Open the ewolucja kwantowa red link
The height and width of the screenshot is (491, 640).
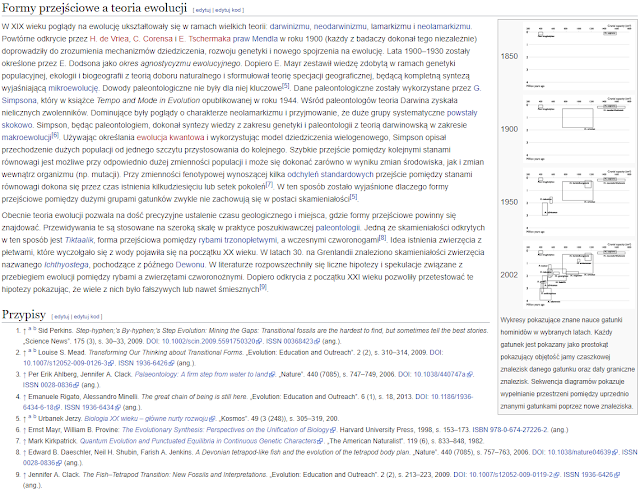click(x=170, y=138)
